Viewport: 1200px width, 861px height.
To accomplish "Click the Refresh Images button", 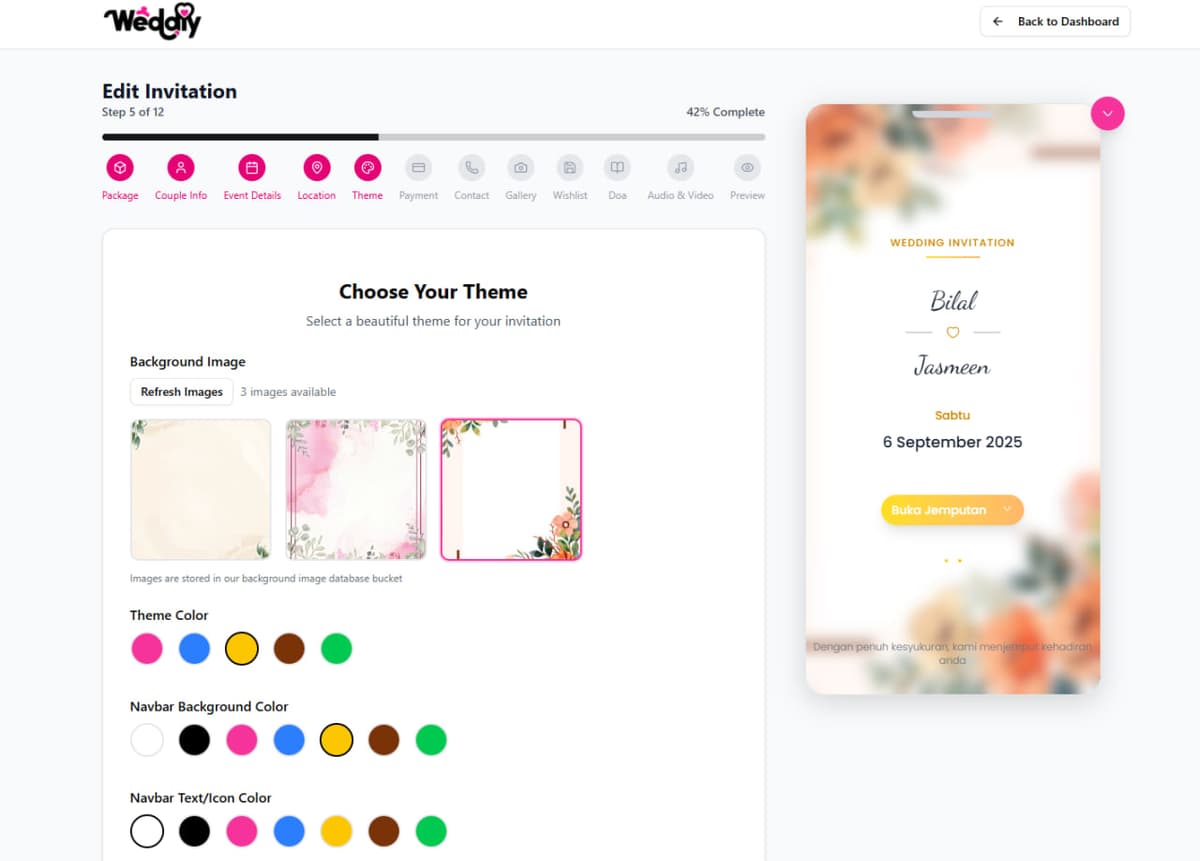I will pos(182,392).
